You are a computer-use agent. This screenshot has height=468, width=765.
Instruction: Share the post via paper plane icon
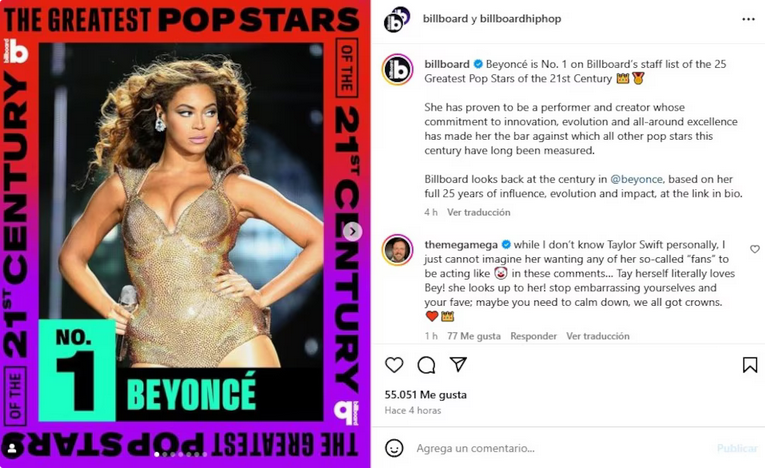tap(458, 364)
